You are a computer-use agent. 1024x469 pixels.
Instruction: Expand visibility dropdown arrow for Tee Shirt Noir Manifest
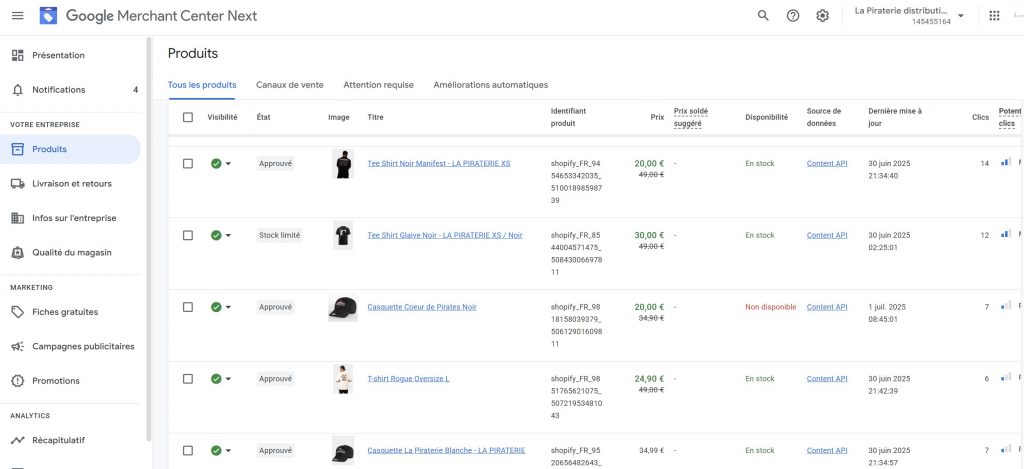pyautogui.click(x=228, y=164)
